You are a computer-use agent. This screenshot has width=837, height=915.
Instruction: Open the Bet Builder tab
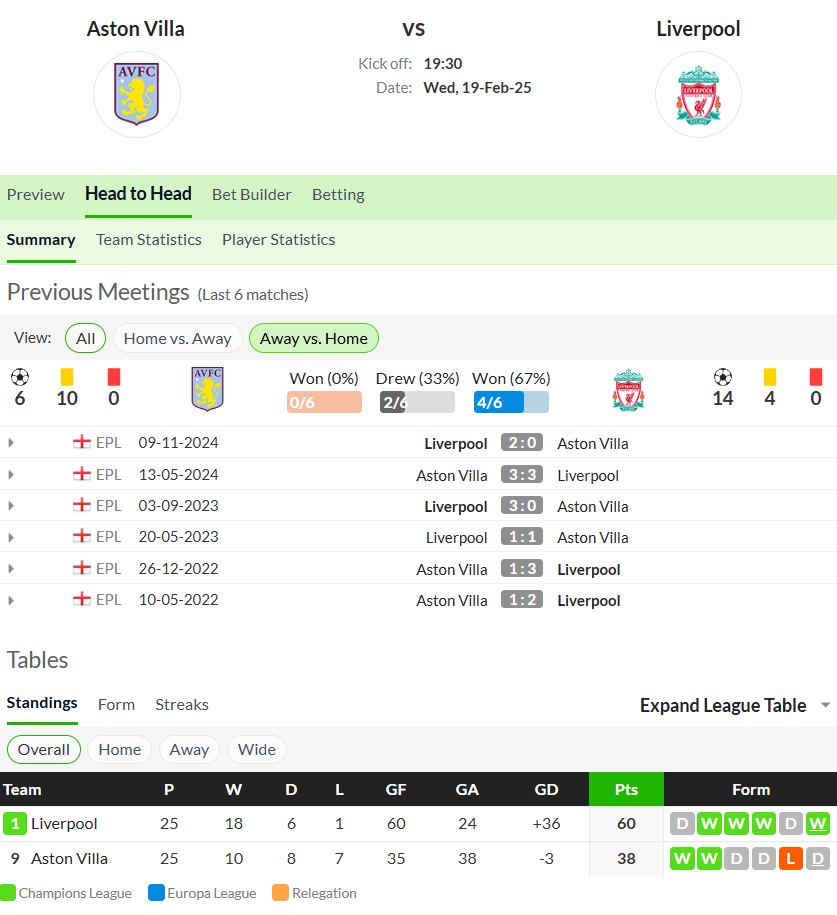(252, 194)
